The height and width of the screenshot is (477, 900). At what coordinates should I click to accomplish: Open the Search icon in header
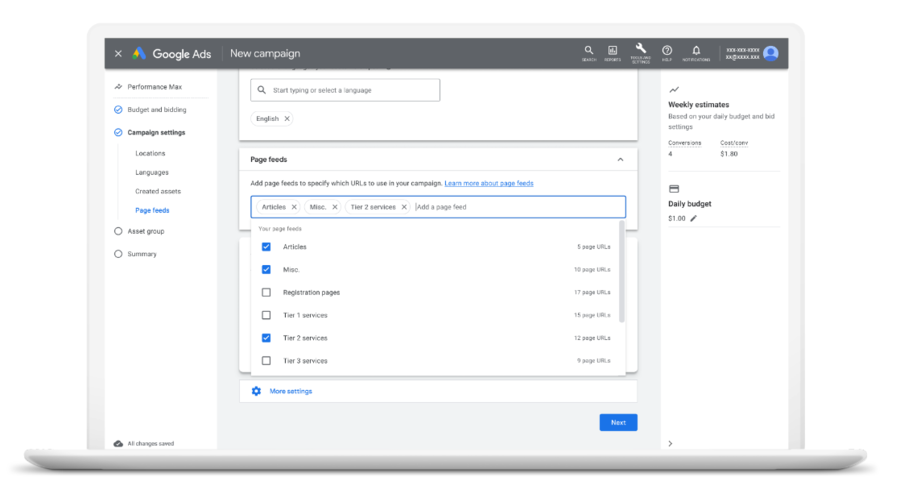click(x=589, y=51)
